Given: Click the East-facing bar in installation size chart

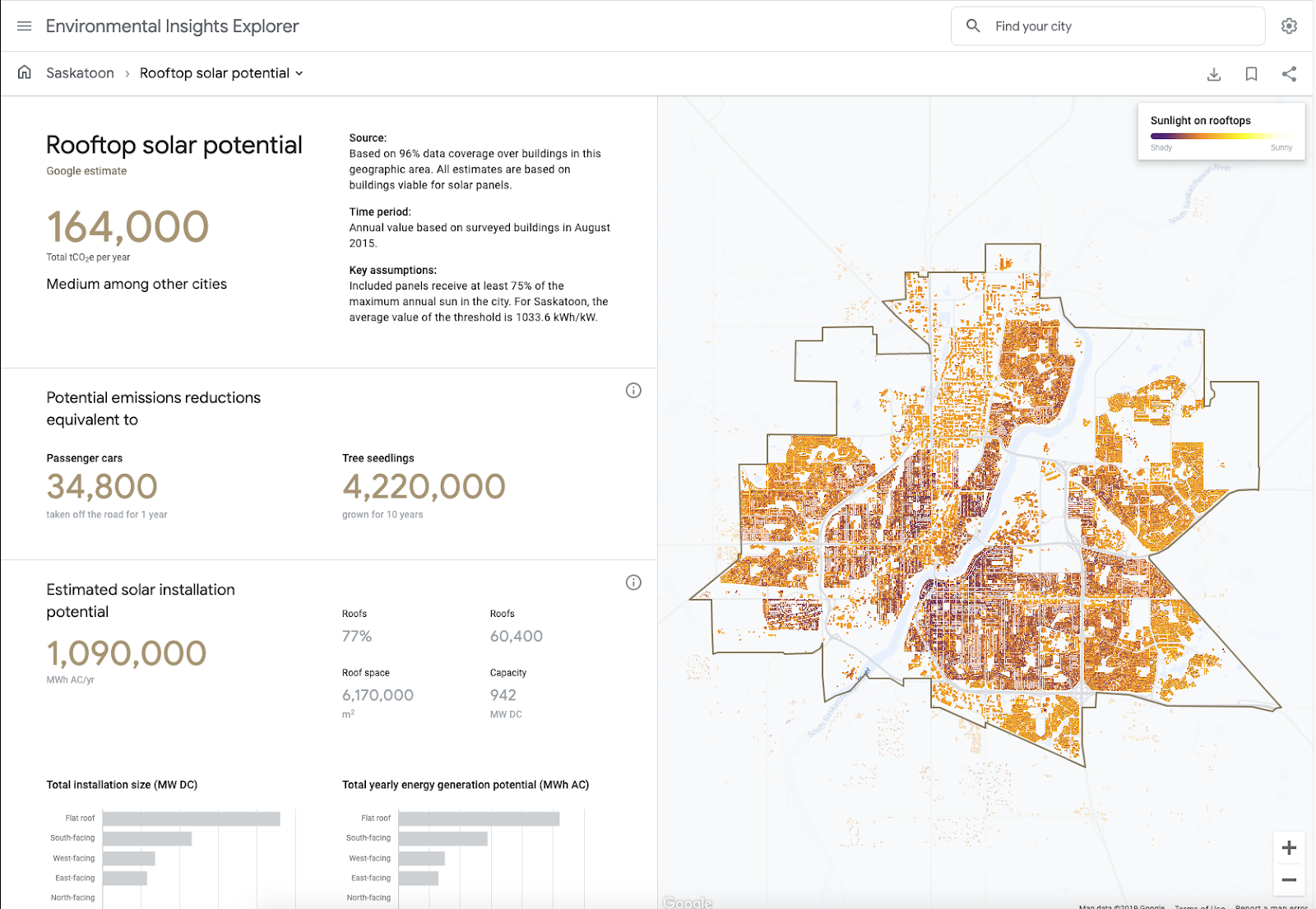Looking at the screenshot, I should [125, 878].
